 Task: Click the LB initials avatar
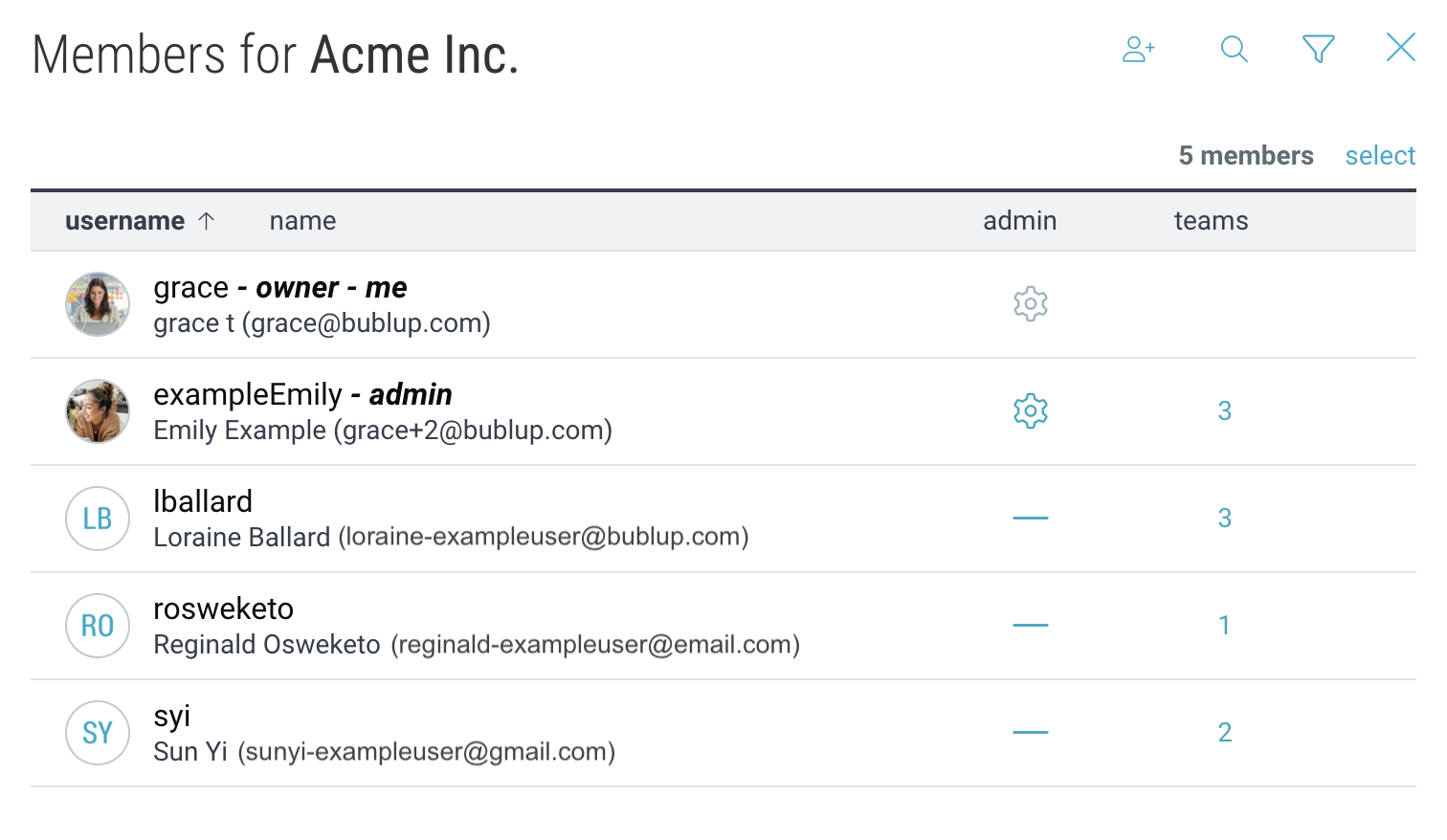pos(98,519)
